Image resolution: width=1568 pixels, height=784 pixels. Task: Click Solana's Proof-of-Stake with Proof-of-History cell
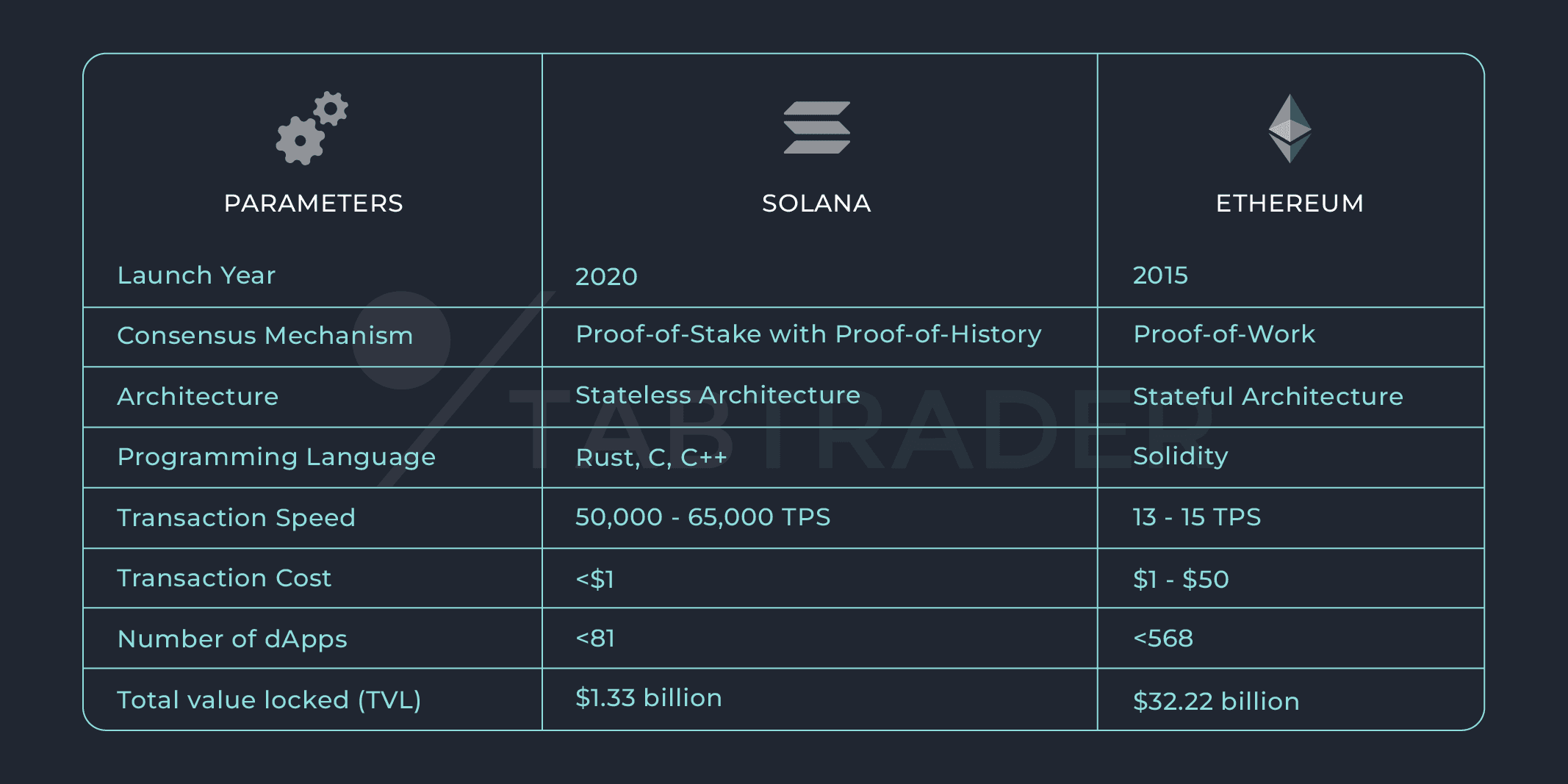coord(808,334)
